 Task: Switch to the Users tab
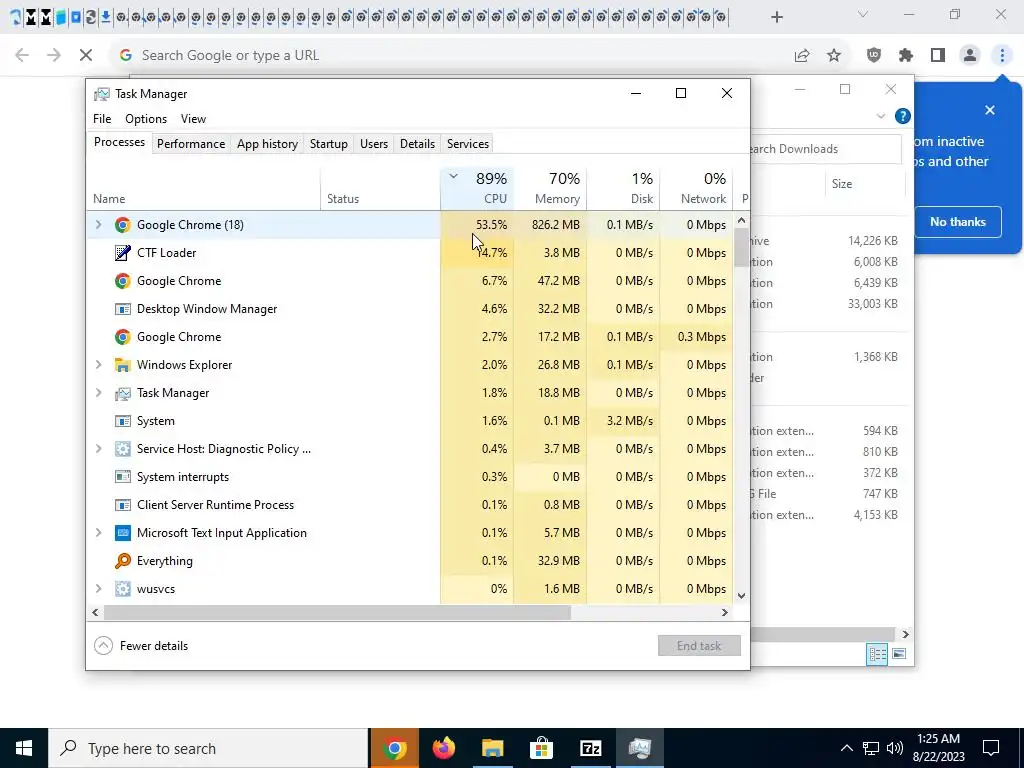[374, 144]
